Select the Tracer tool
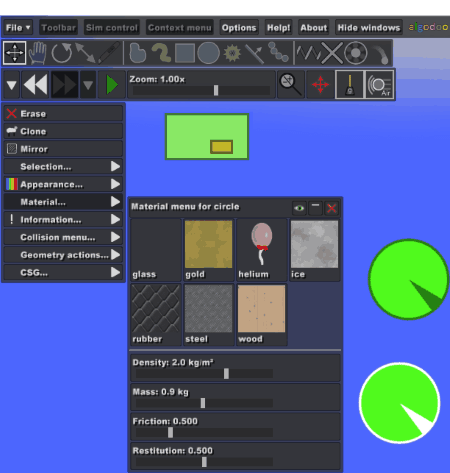 tap(381, 54)
